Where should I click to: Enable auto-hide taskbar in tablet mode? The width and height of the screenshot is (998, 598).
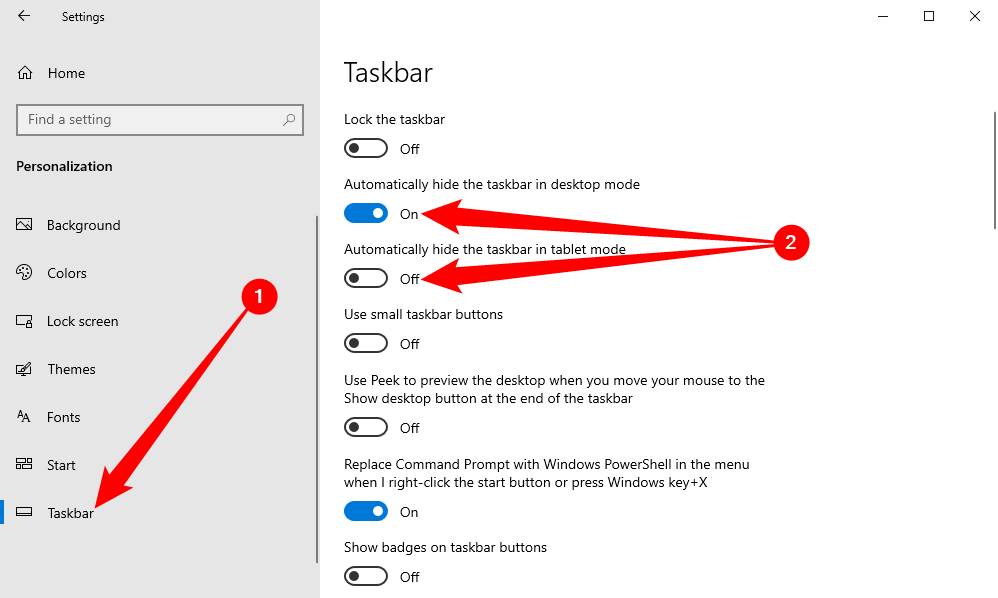366,278
